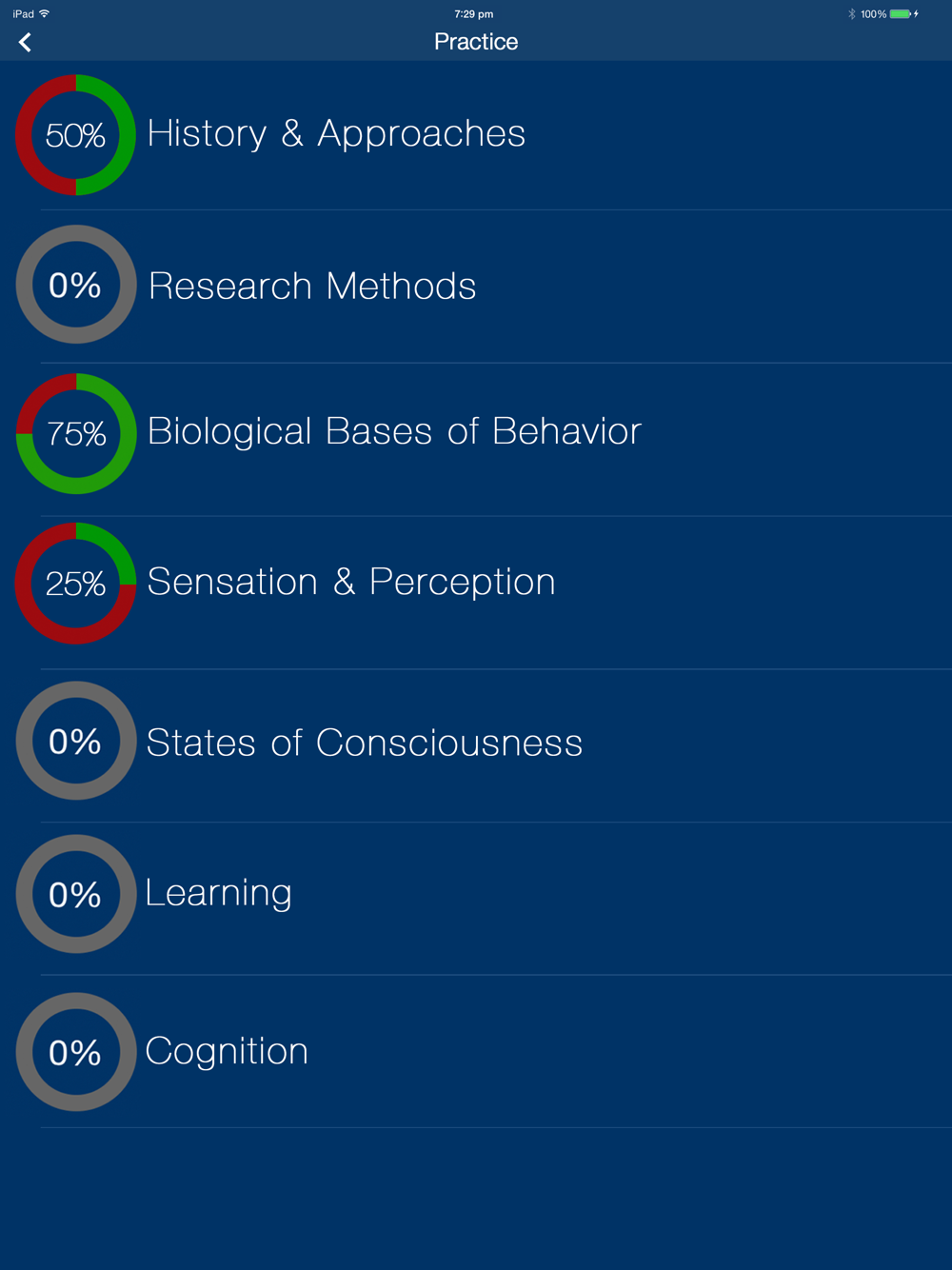Screen dimensions: 952x1270
Task: Click the Practice title header
Action: coord(476,42)
